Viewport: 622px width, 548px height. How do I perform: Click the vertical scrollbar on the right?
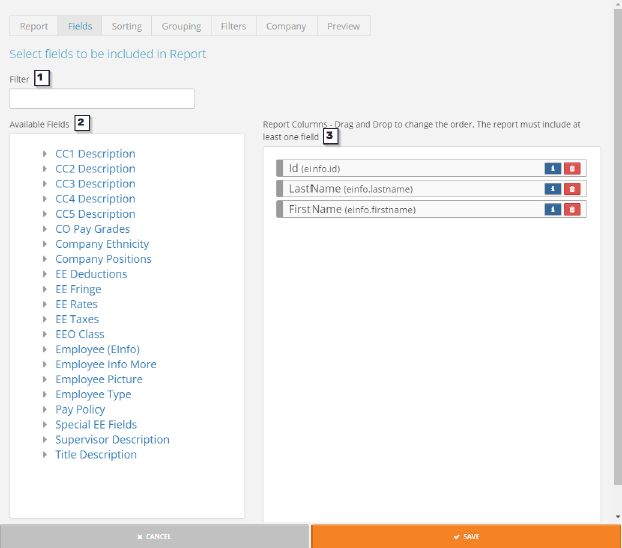[617, 250]
